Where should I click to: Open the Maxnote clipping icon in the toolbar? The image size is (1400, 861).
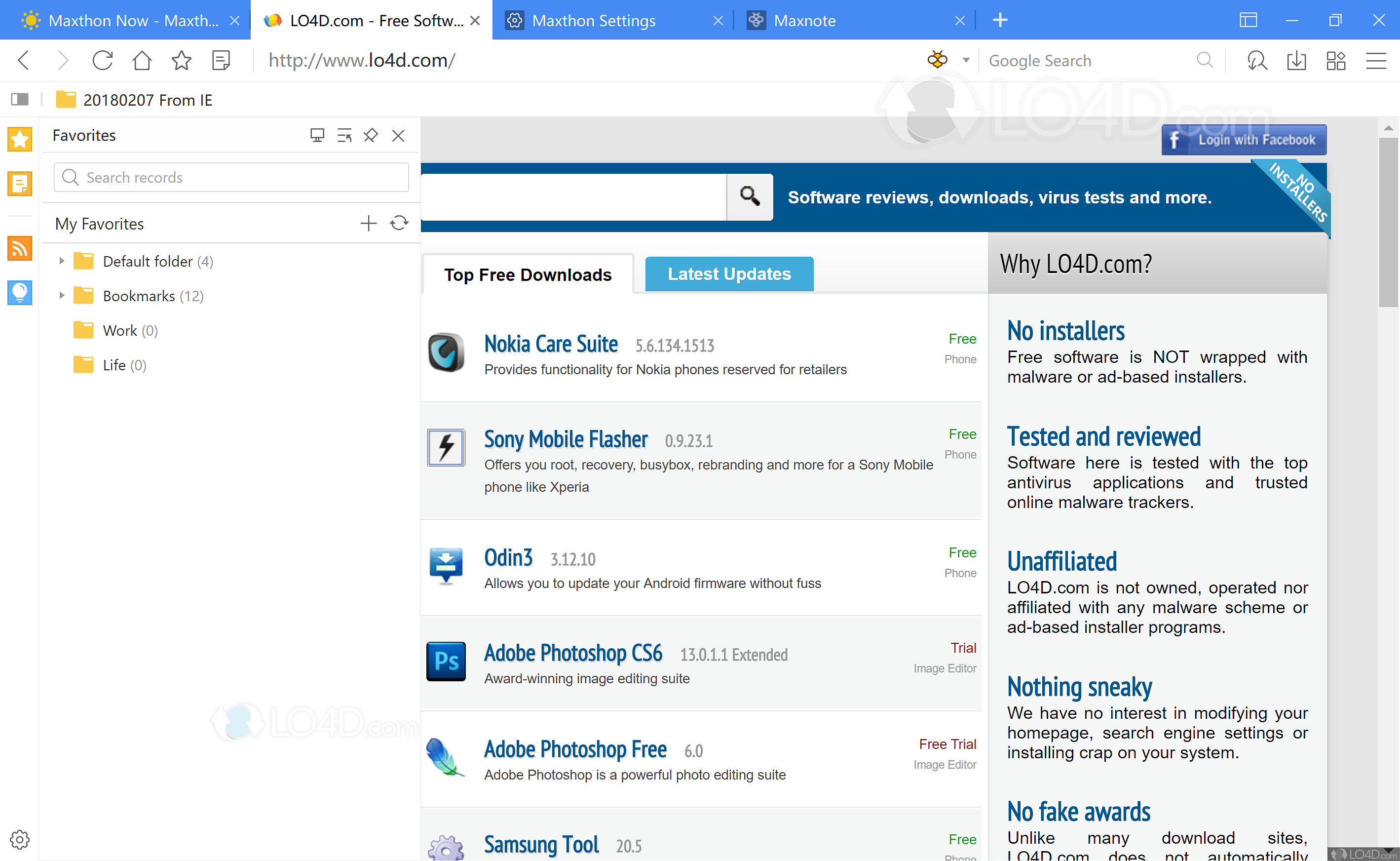click(221, 60)
